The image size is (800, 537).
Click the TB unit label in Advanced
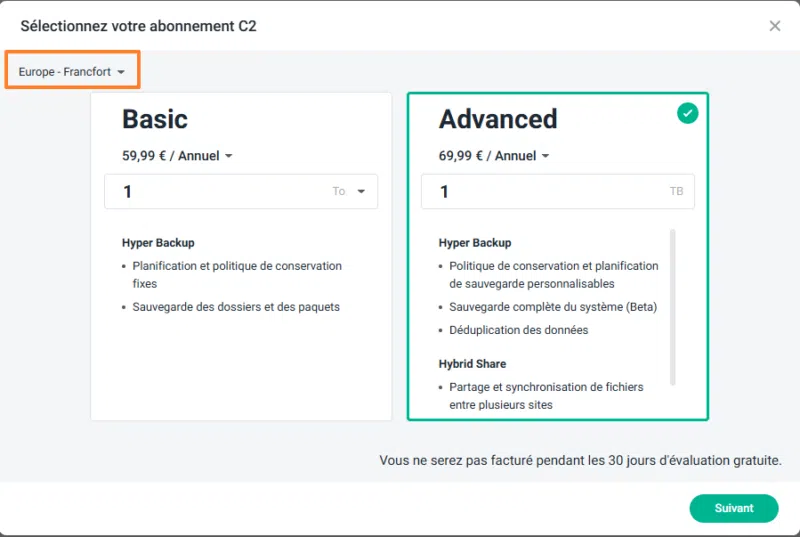pyautogui.click(x=676, y=191)
